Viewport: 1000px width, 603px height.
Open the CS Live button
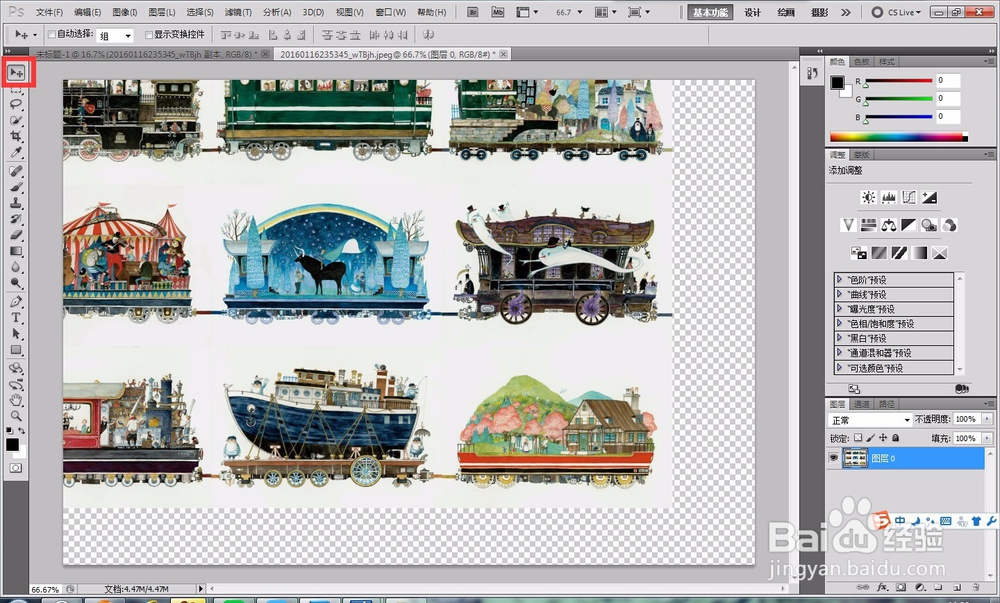pyautogui.click(x=896, y=12)
